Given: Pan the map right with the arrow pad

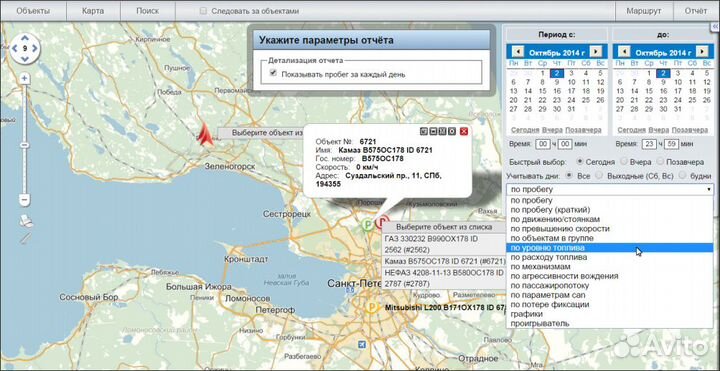Looking at the screenshot, I should pos(35,48).
